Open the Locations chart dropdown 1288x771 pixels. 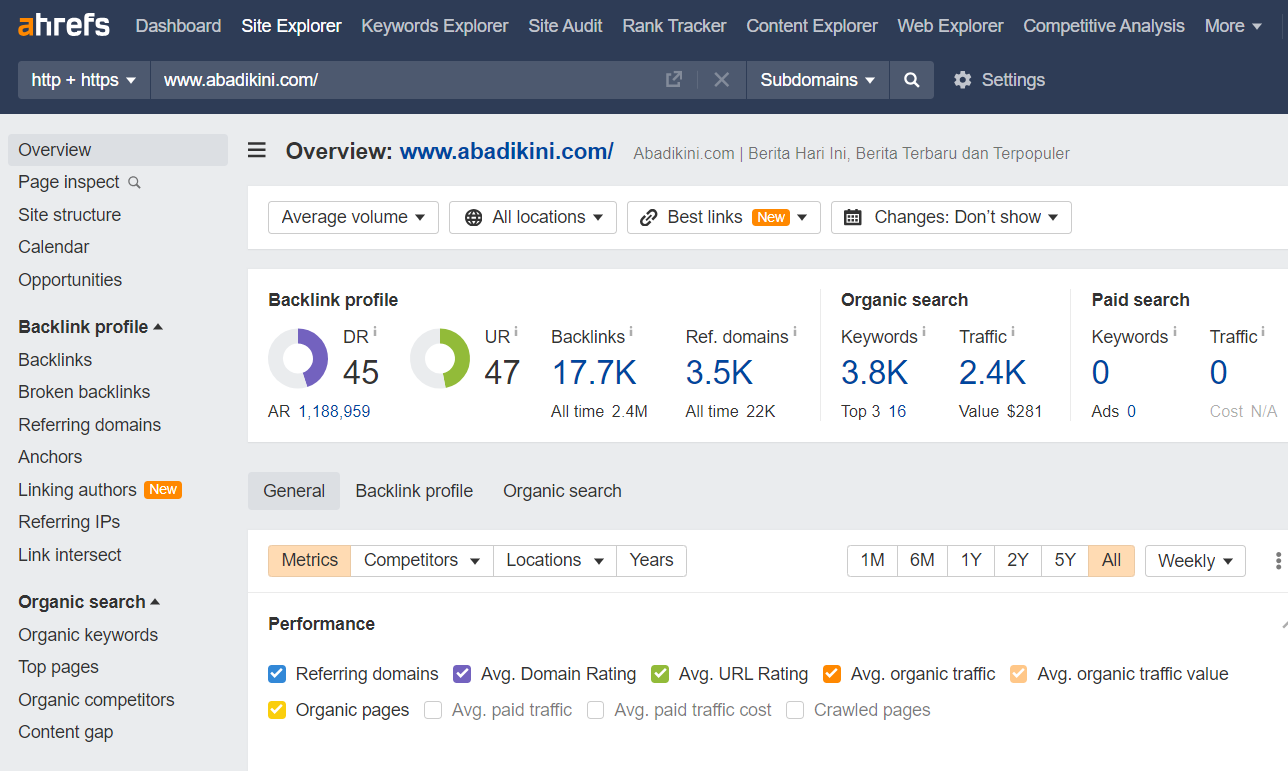(x=555, y=560)
